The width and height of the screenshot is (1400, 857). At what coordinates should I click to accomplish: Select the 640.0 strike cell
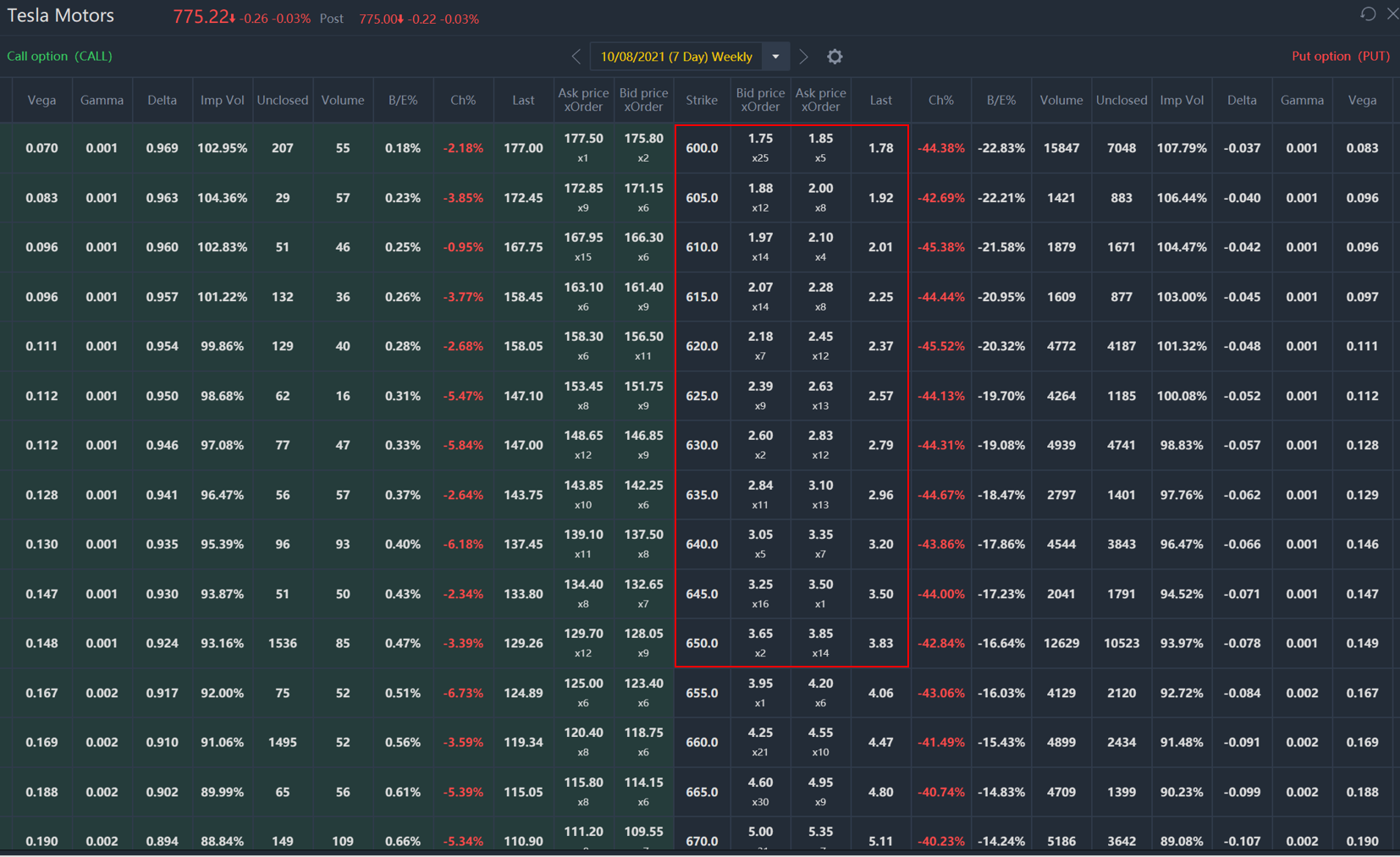[702, 544]
